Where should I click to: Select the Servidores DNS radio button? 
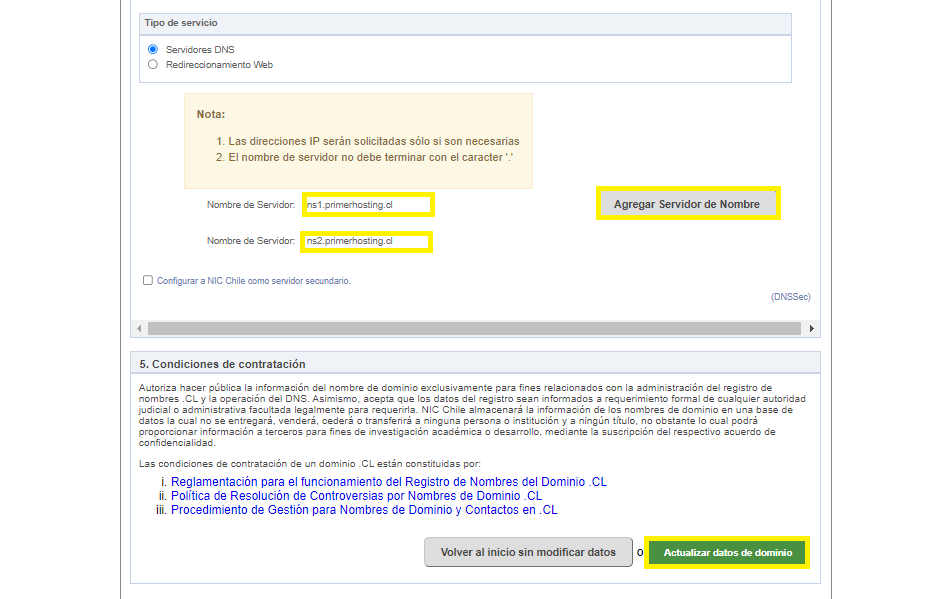pyautogui.click(x=153, y=49)
